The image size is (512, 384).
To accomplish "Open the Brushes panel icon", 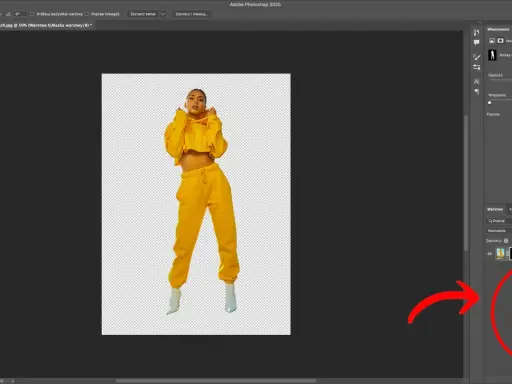I will click(x=477, y=57).
